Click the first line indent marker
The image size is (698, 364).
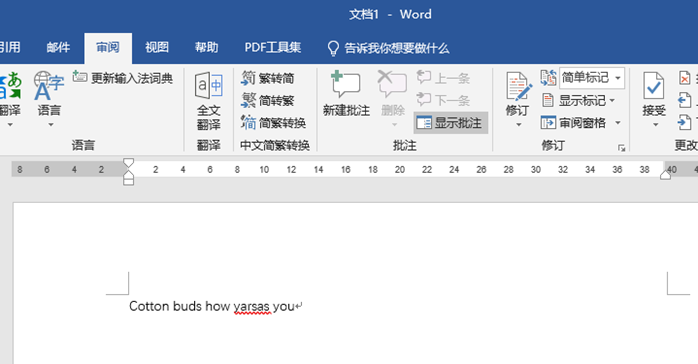coord(128,163)
